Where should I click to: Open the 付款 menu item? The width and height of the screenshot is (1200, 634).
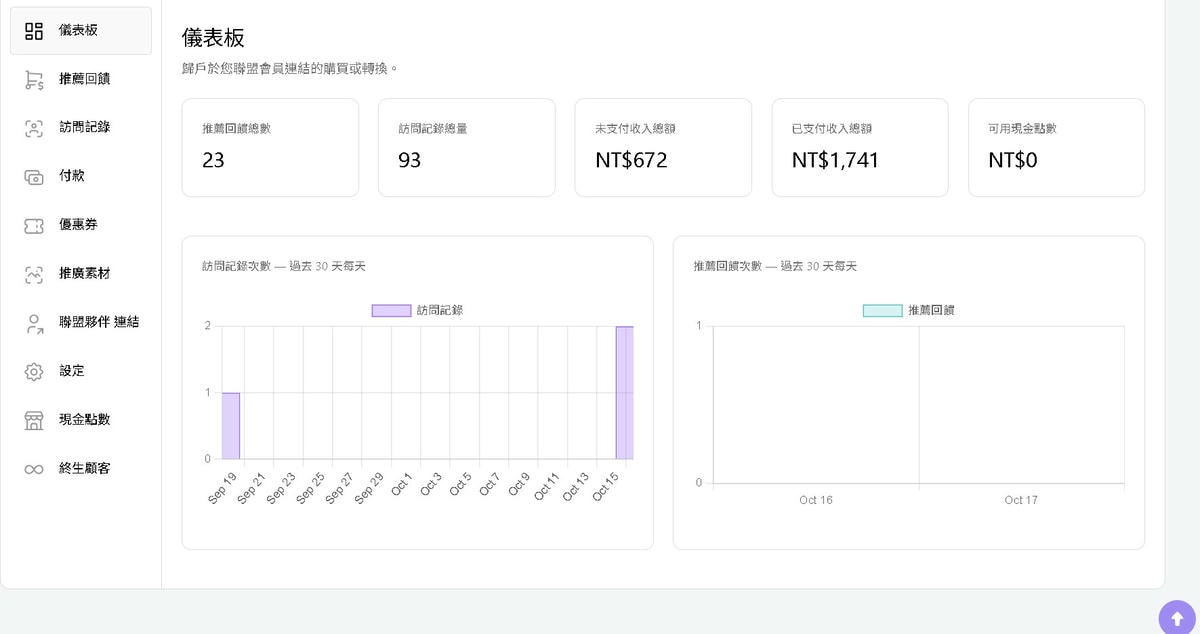click(72, 176)
